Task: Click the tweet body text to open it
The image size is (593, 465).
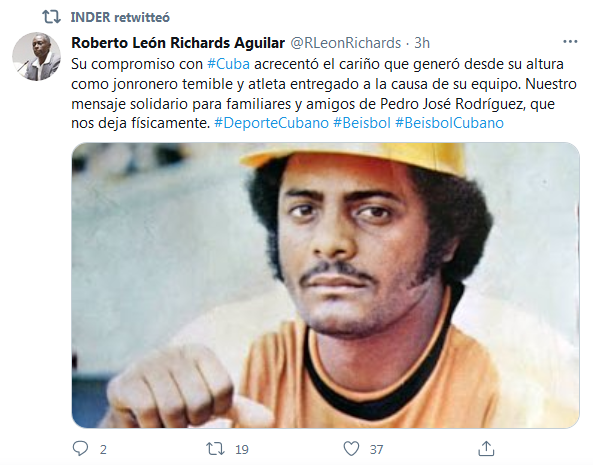Action: click(x=324, y=93)
